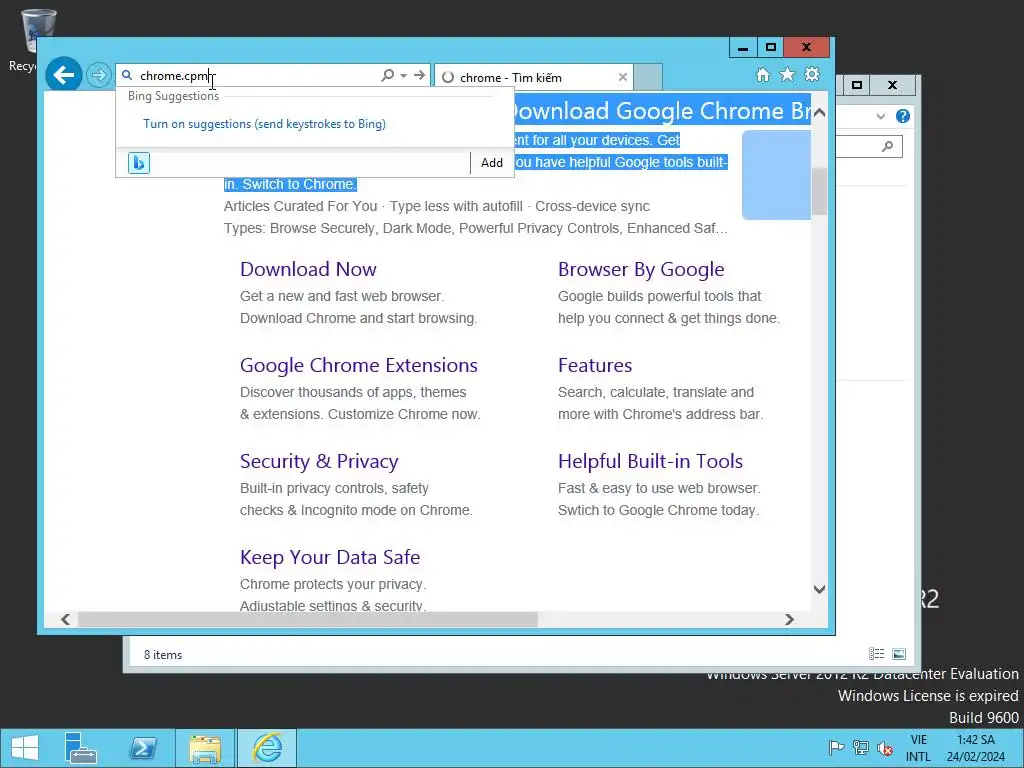Click the search magnifier in address bar
Screen dimensions: 1024x768
387,76
